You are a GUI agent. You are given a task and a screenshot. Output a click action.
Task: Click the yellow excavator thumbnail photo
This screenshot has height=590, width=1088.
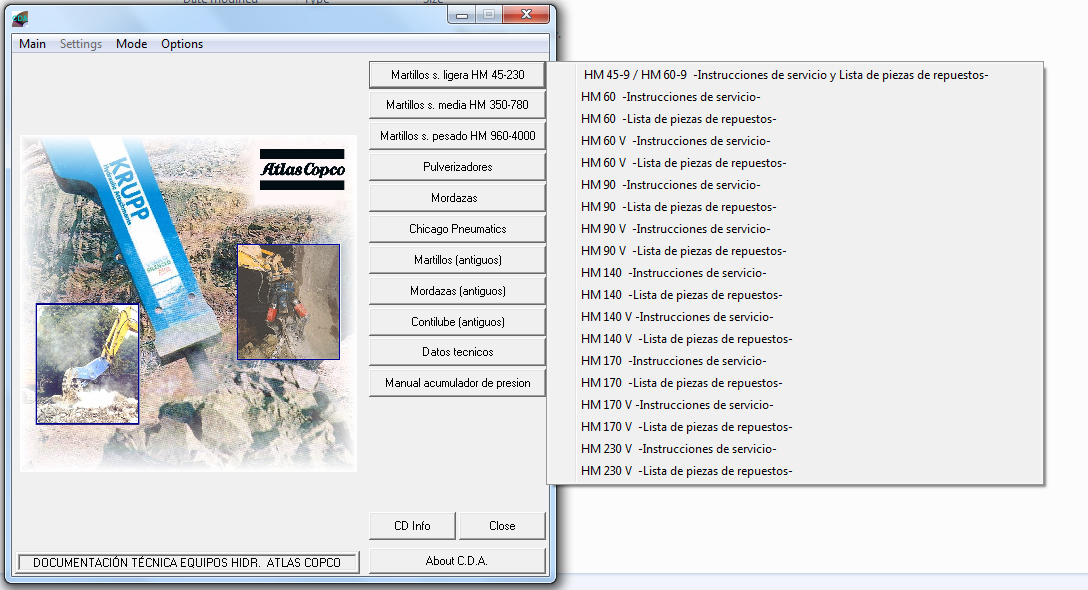(87, 364)
